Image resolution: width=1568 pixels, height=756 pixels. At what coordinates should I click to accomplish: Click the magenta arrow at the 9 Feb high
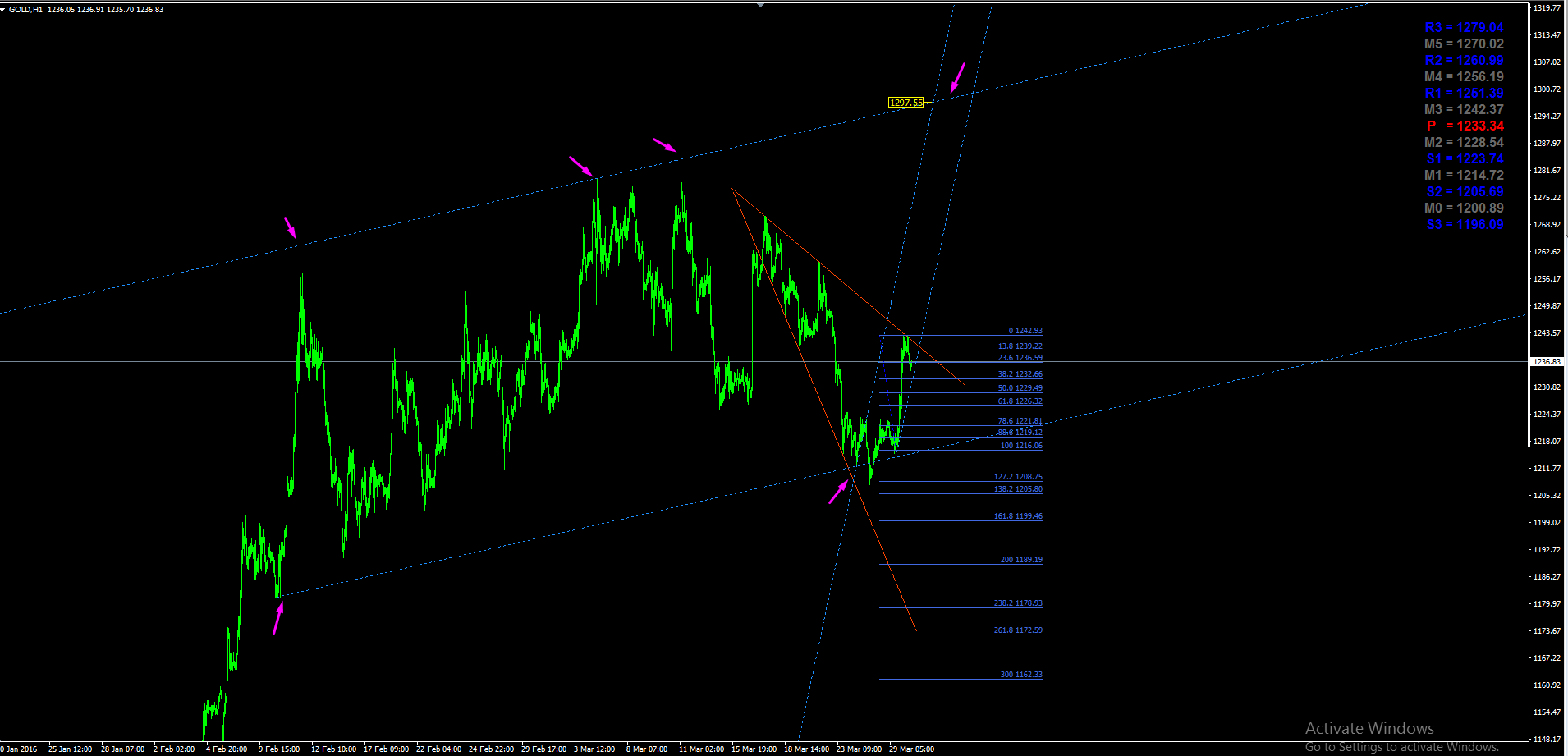tap(291, 227)
